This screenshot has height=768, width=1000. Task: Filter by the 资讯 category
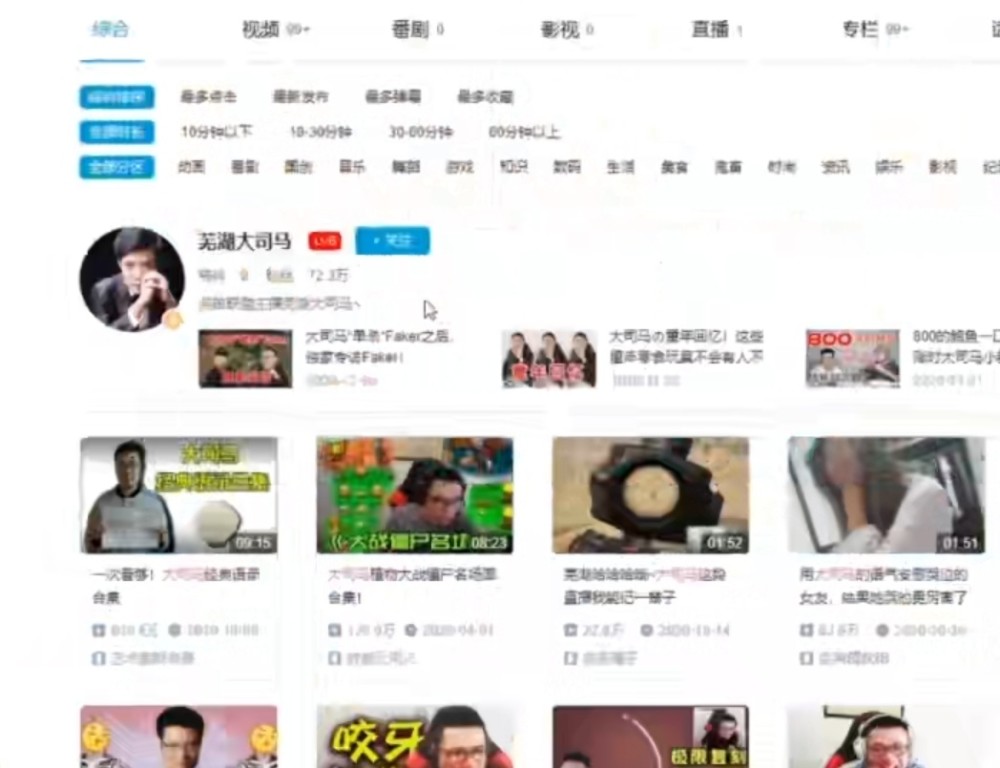pos(835,167)
